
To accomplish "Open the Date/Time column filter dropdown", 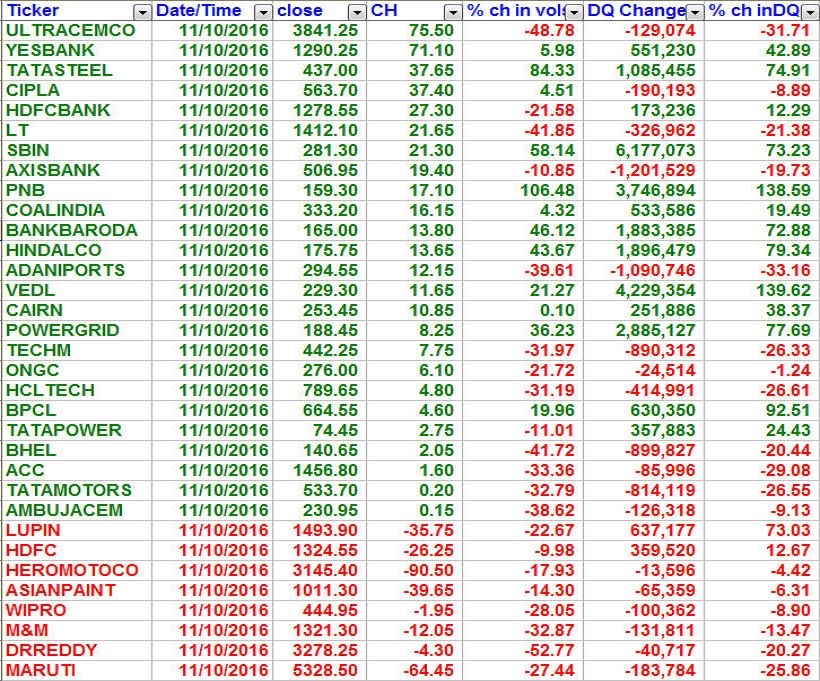I will 263,11.
